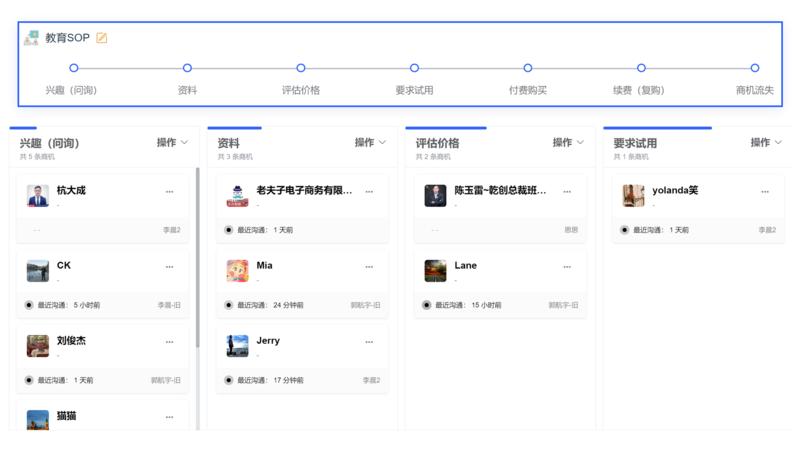Click 最近沟通: 15 小时前 on Lane card
800x450 pixels.
tap(468, 305)
